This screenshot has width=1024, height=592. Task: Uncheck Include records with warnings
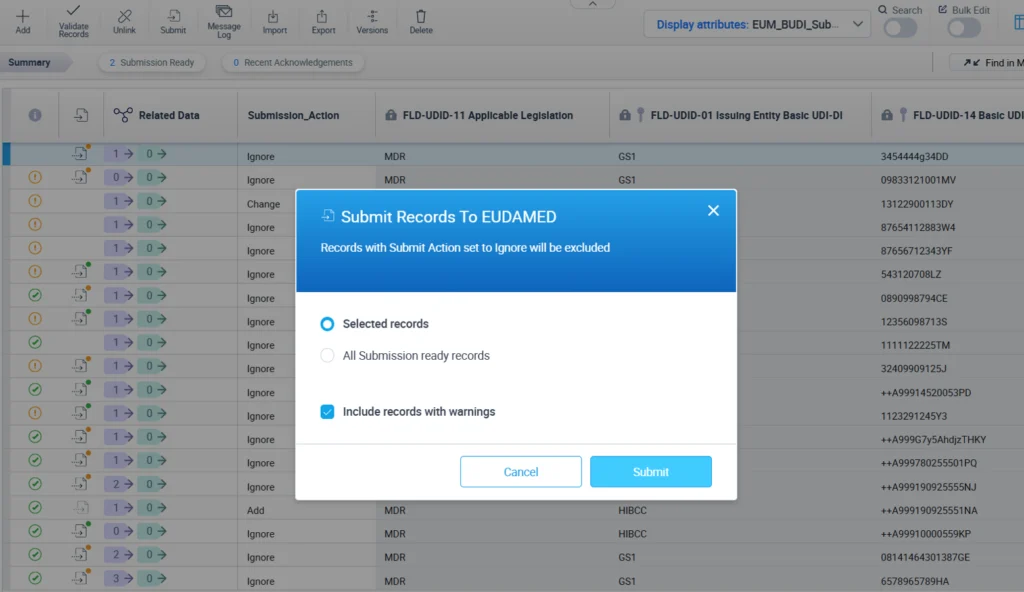click(327, 412)
